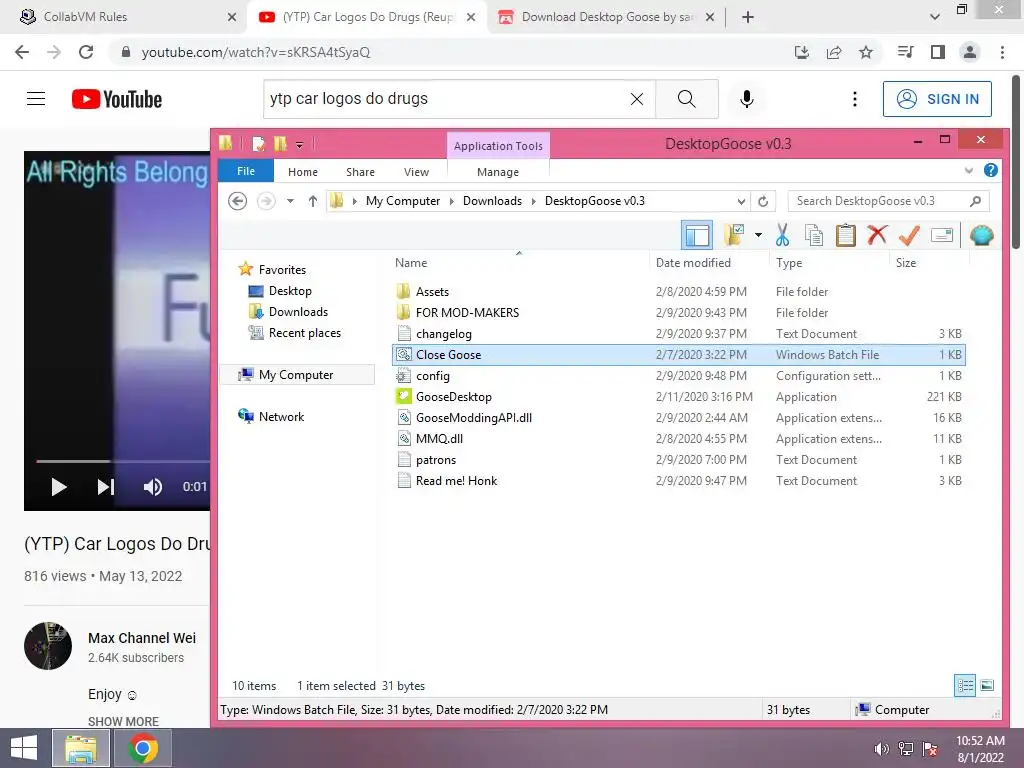
Task: Open recent locations dropdown in Explorer
Action: coord(290,201)
